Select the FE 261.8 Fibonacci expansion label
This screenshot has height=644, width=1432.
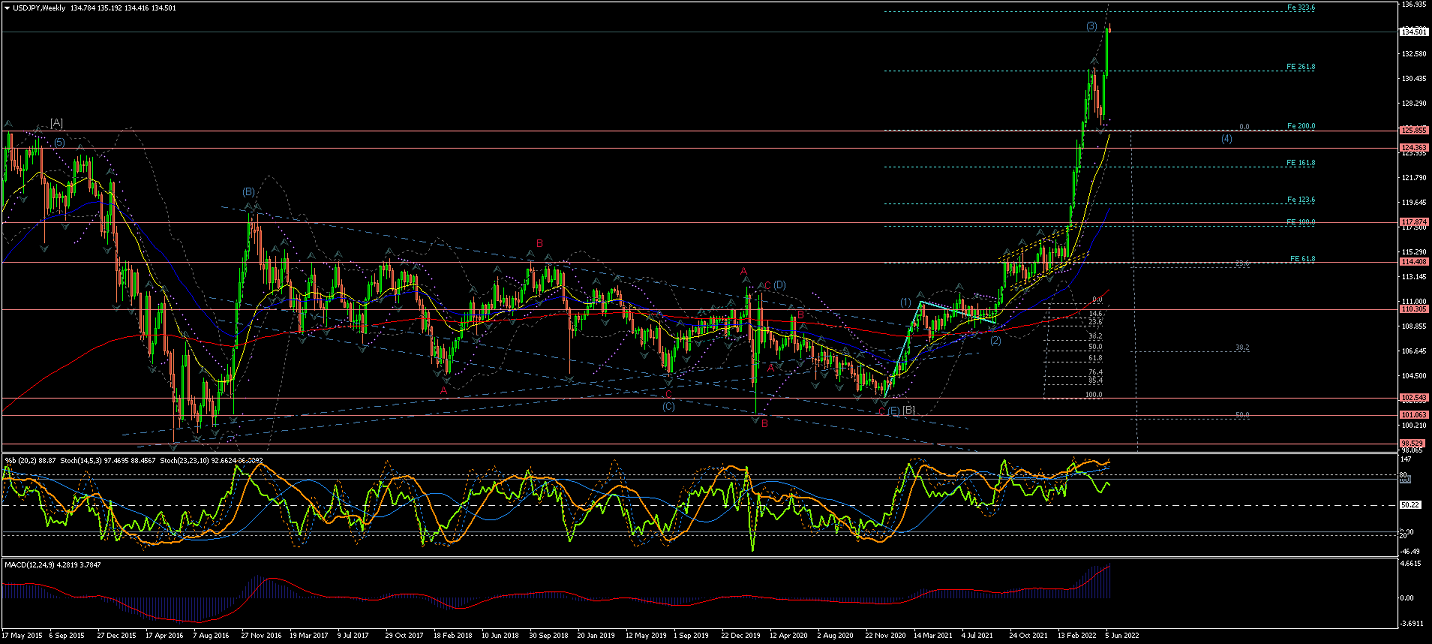tap(1300, 67)
